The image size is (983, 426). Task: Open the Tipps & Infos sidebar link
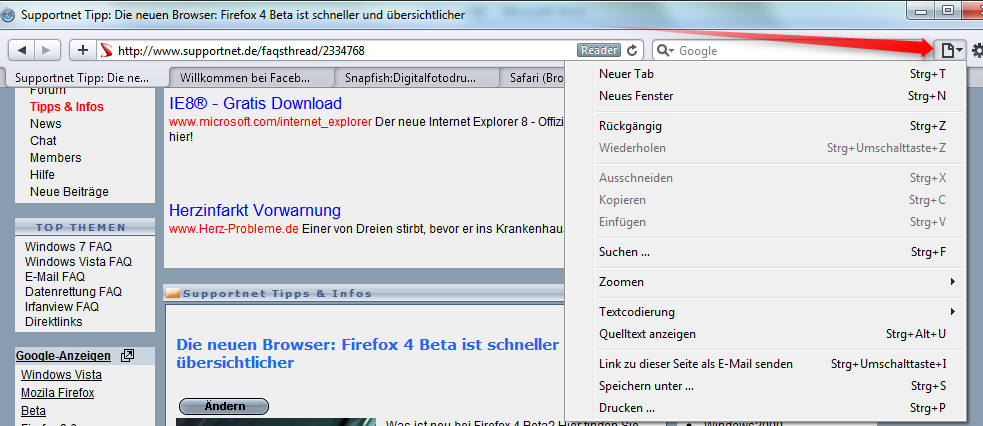[66, 107]
